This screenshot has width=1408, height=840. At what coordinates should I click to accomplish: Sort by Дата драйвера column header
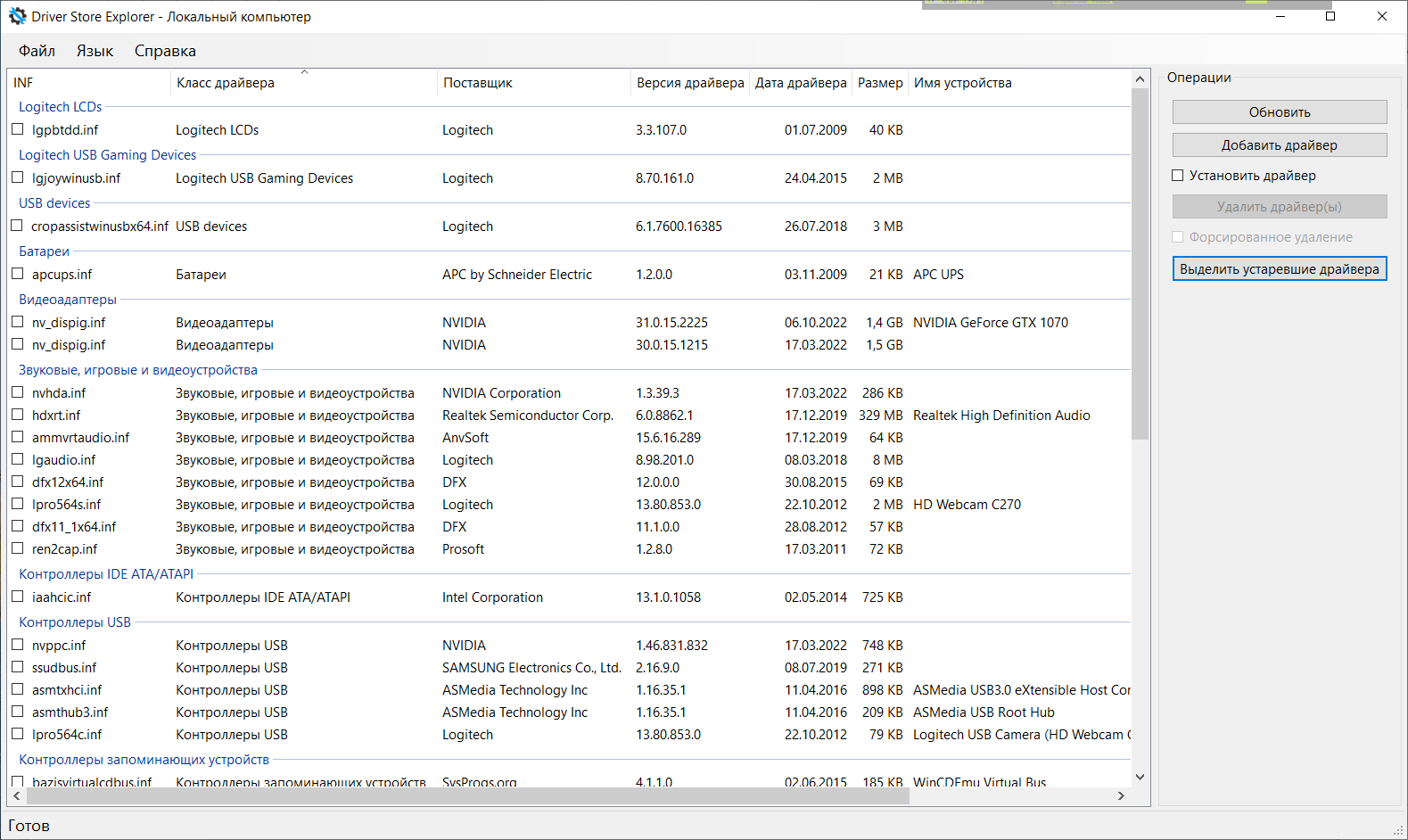[801, 83]
